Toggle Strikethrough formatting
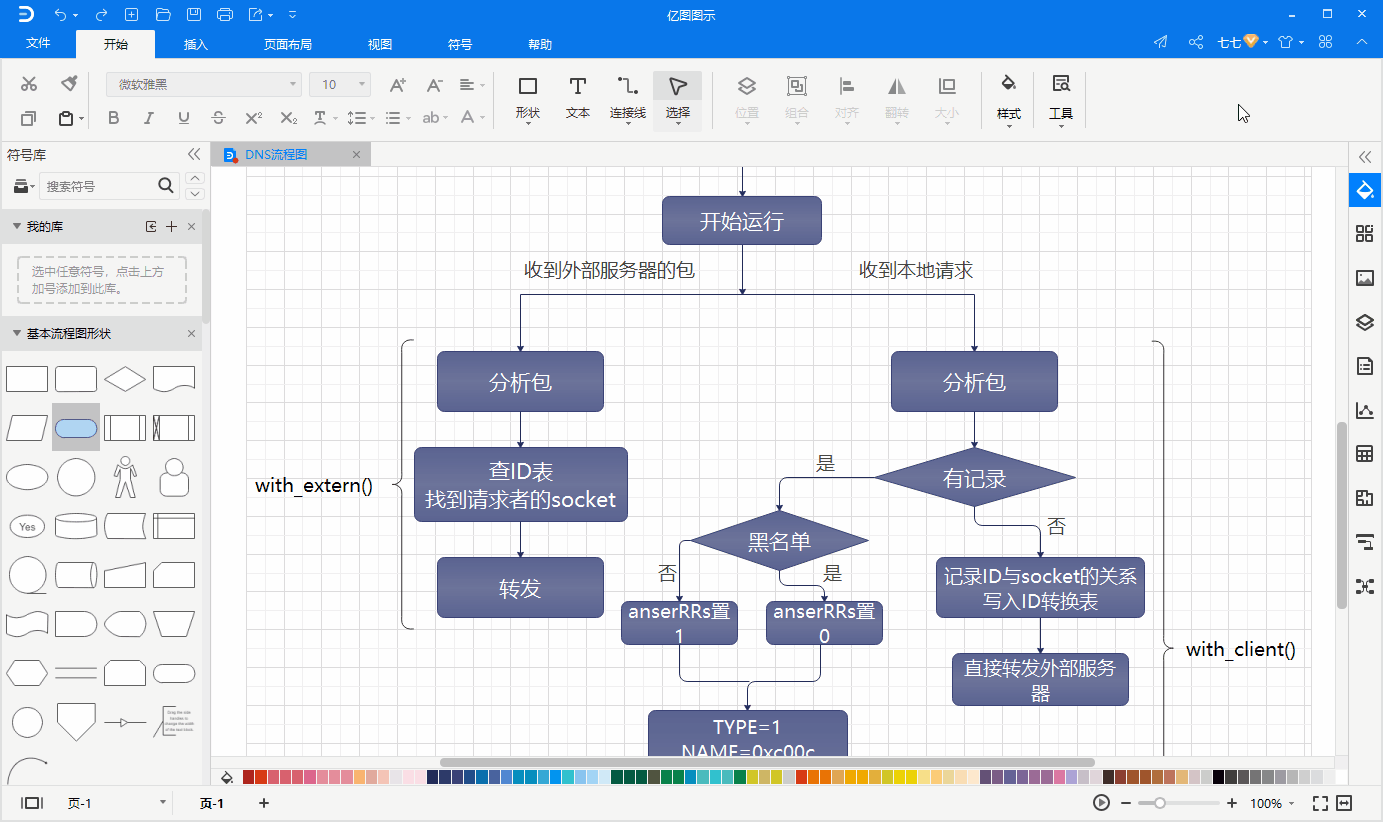This screenshot has width=1383, height=822. pos(218,118)
